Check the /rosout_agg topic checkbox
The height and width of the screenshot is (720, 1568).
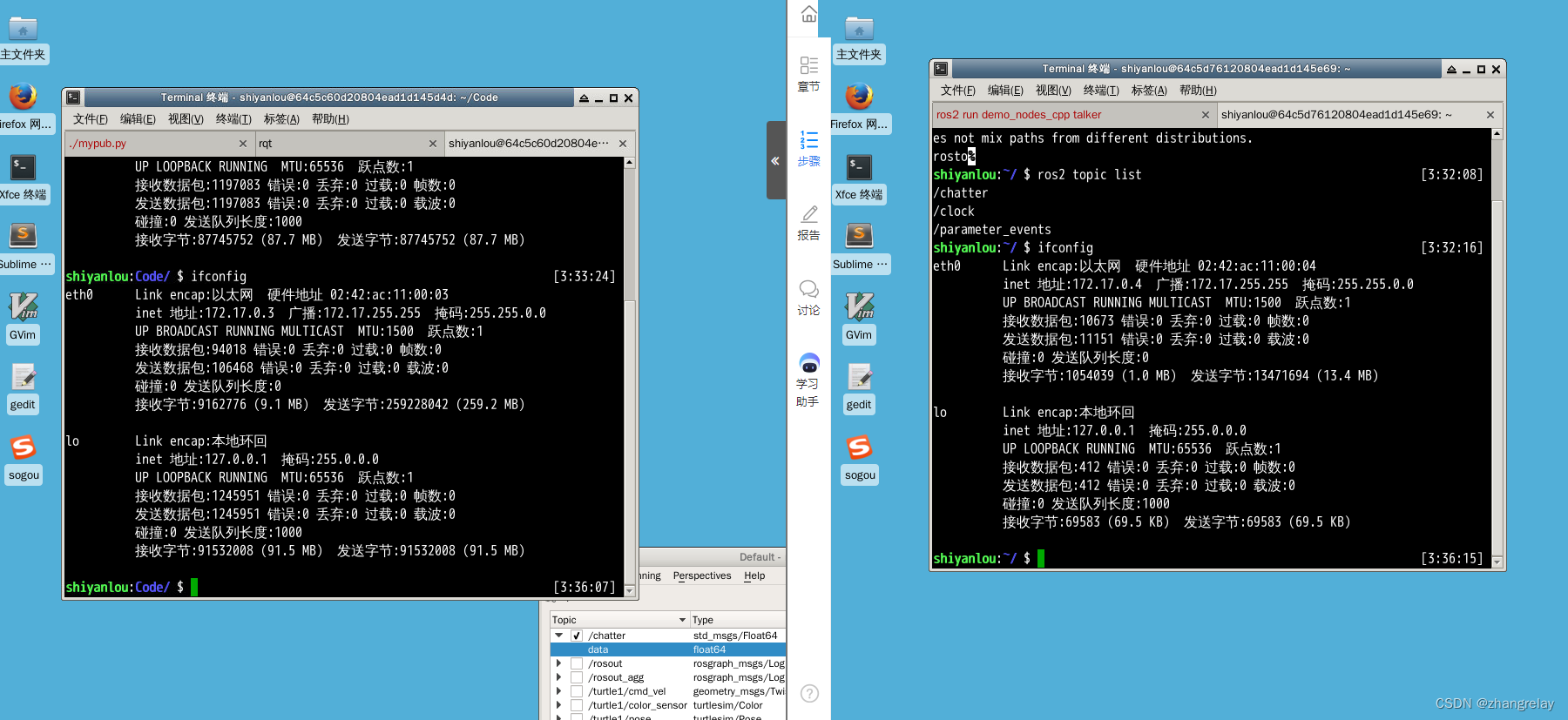click(577, 677)
